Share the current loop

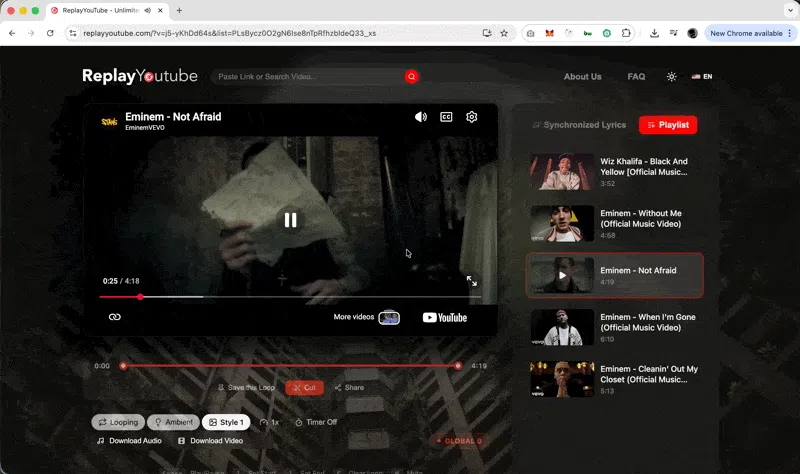(349, 388)
